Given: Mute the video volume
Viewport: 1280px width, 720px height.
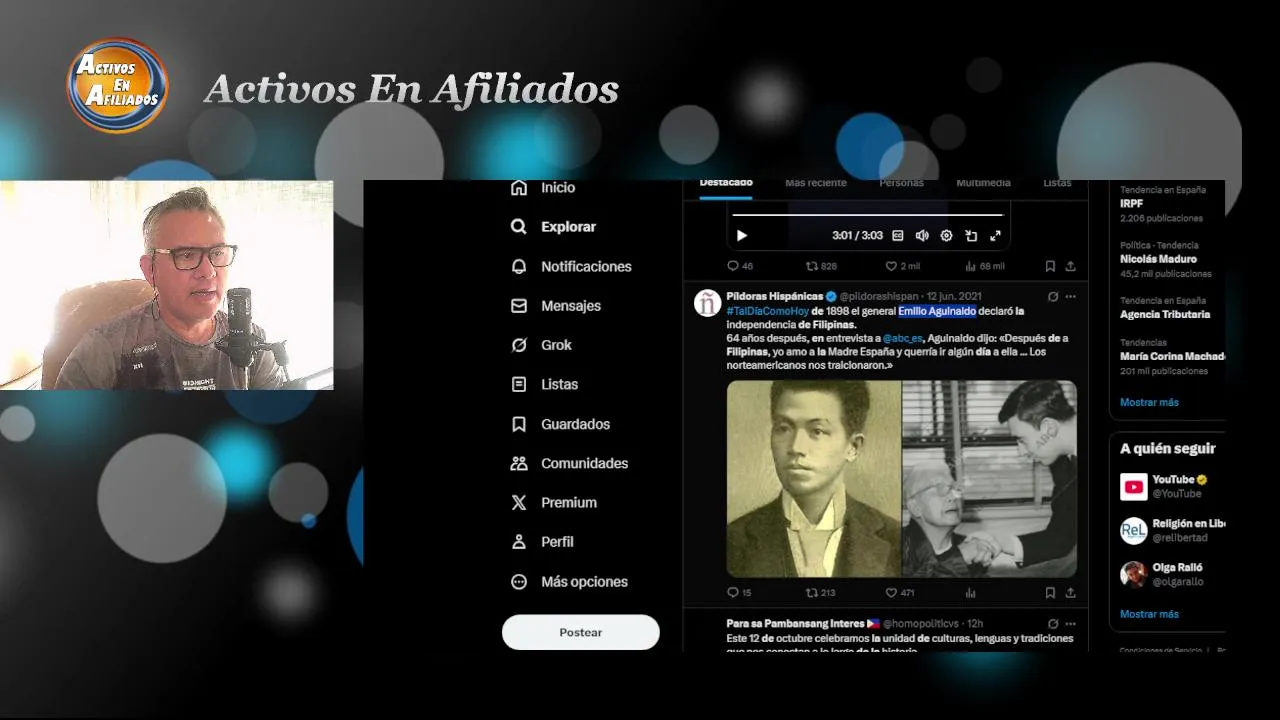Looking at the screenshot, I should pos(922,236).
